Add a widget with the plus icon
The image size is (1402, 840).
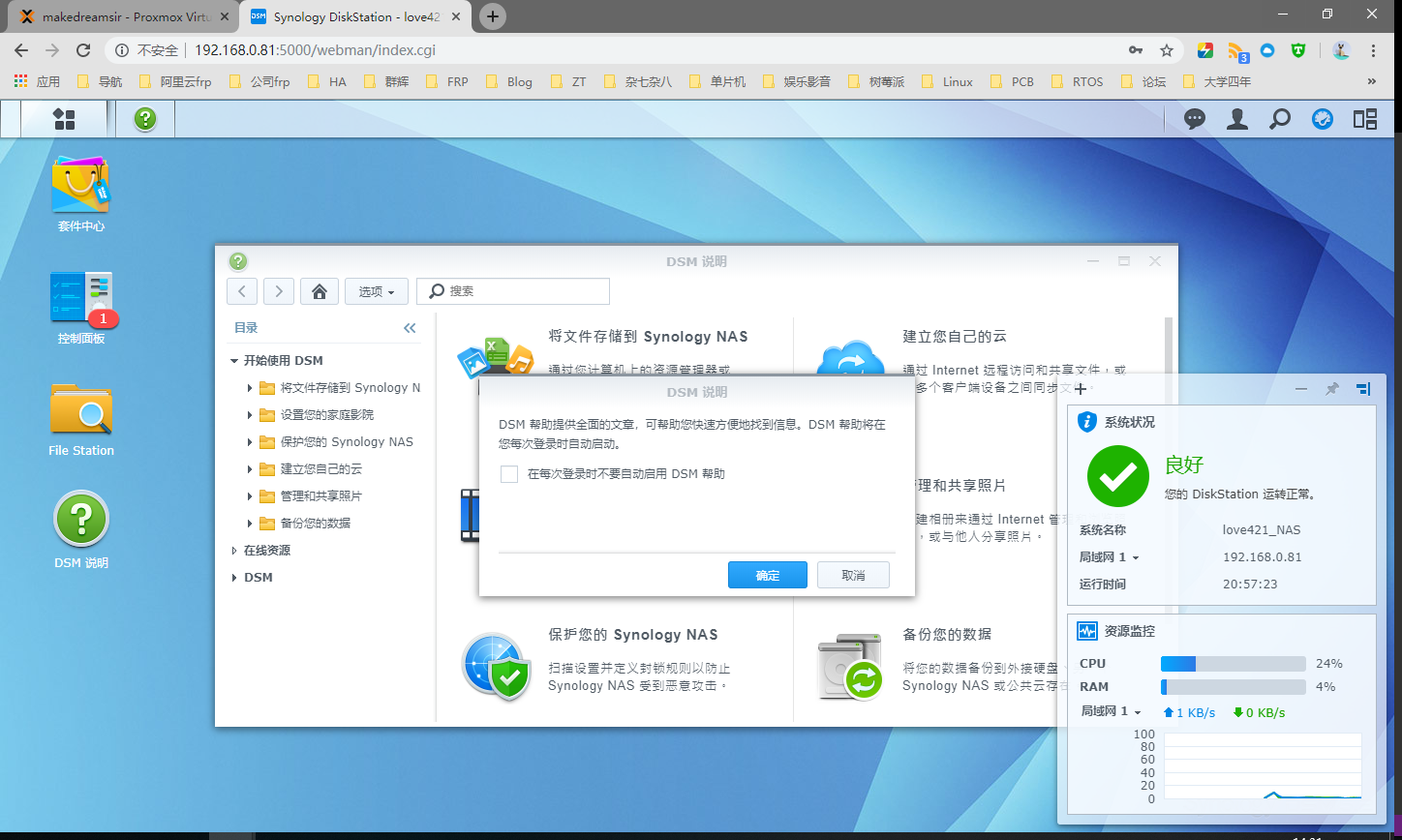pyautogui.click(x=1081, y=389)
